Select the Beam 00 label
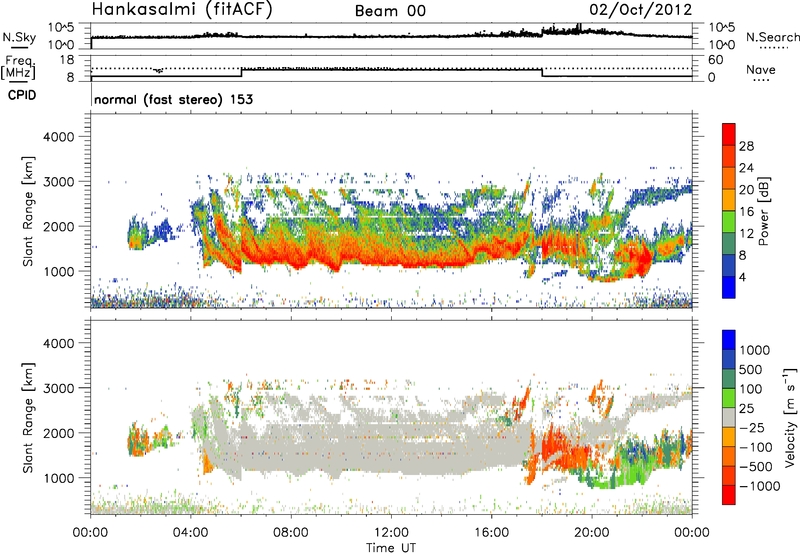The width and height of the screenshot is (800, 554). (x=390, y=11)
